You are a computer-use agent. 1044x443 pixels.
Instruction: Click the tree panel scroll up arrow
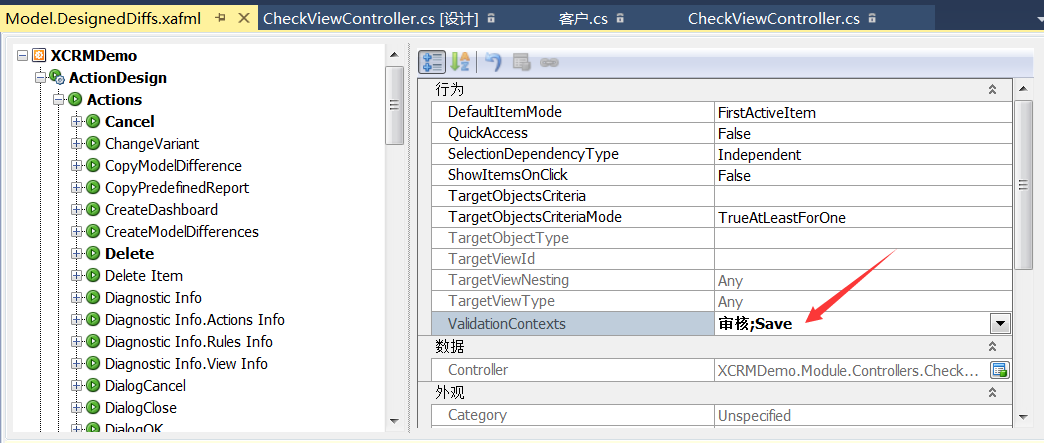394,55
